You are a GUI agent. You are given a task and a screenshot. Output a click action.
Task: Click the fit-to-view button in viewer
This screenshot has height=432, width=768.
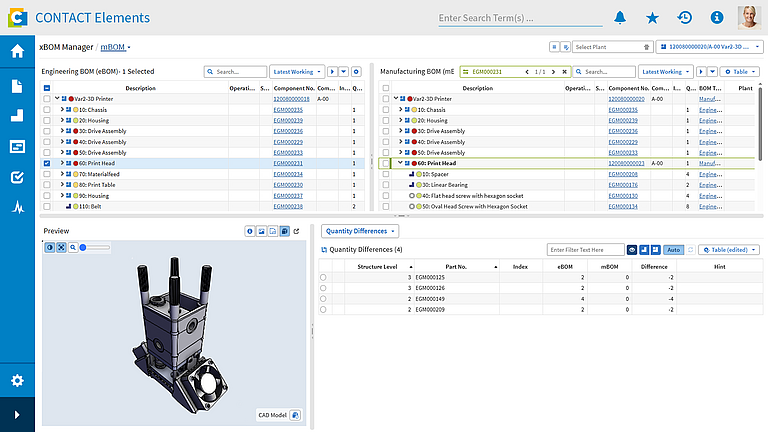pyautogui.click(x=61, y=247)
